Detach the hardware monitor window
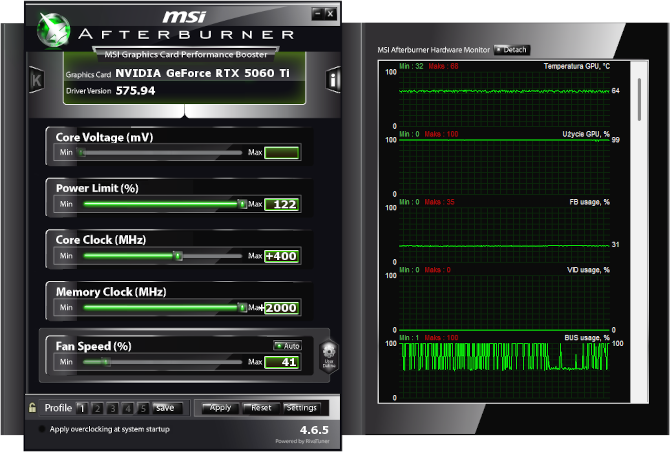 point(512,50)
